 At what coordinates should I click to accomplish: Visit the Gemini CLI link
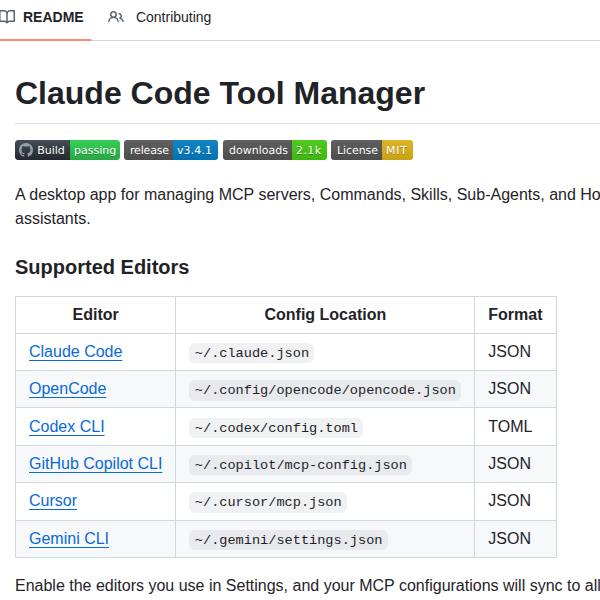tap(69, 538)
